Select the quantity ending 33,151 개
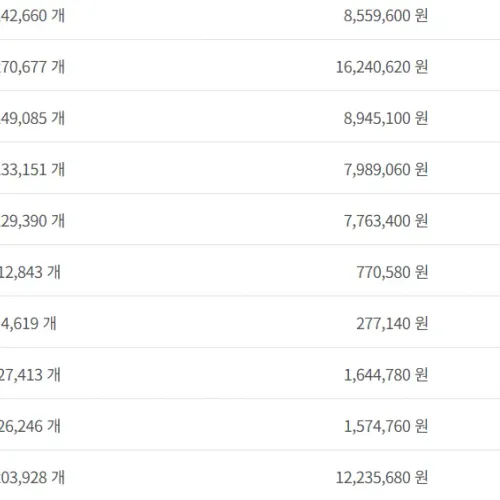Viewport: 500px width, 500px height. (x=32, y=170)
